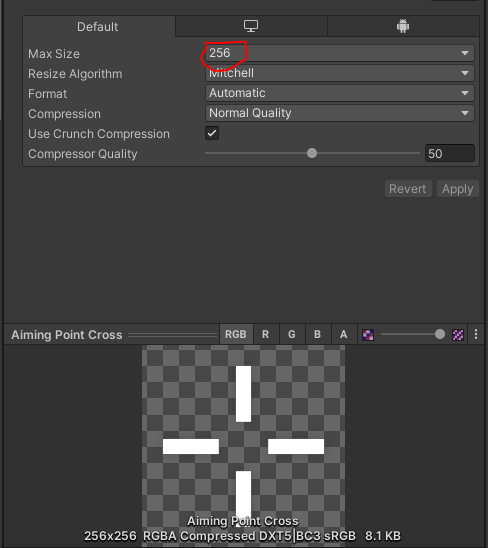The height and width of the screenshot is (548, 488).
Task: Show only the A alpha channel in preview
Action: coord(344,334)
